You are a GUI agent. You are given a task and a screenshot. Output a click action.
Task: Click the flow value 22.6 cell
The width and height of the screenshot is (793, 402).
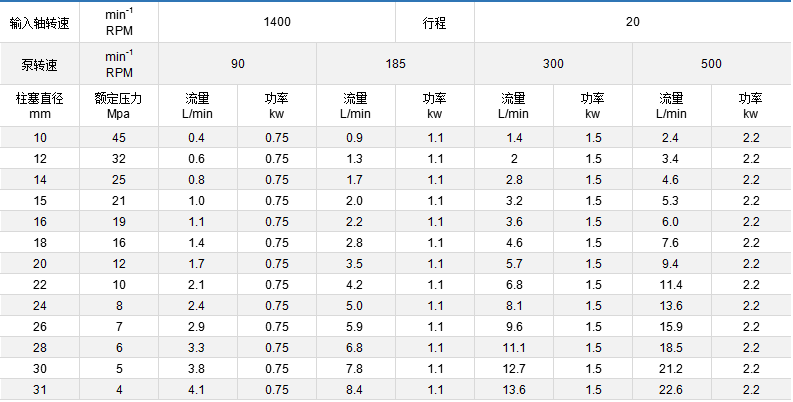(670, 390)
